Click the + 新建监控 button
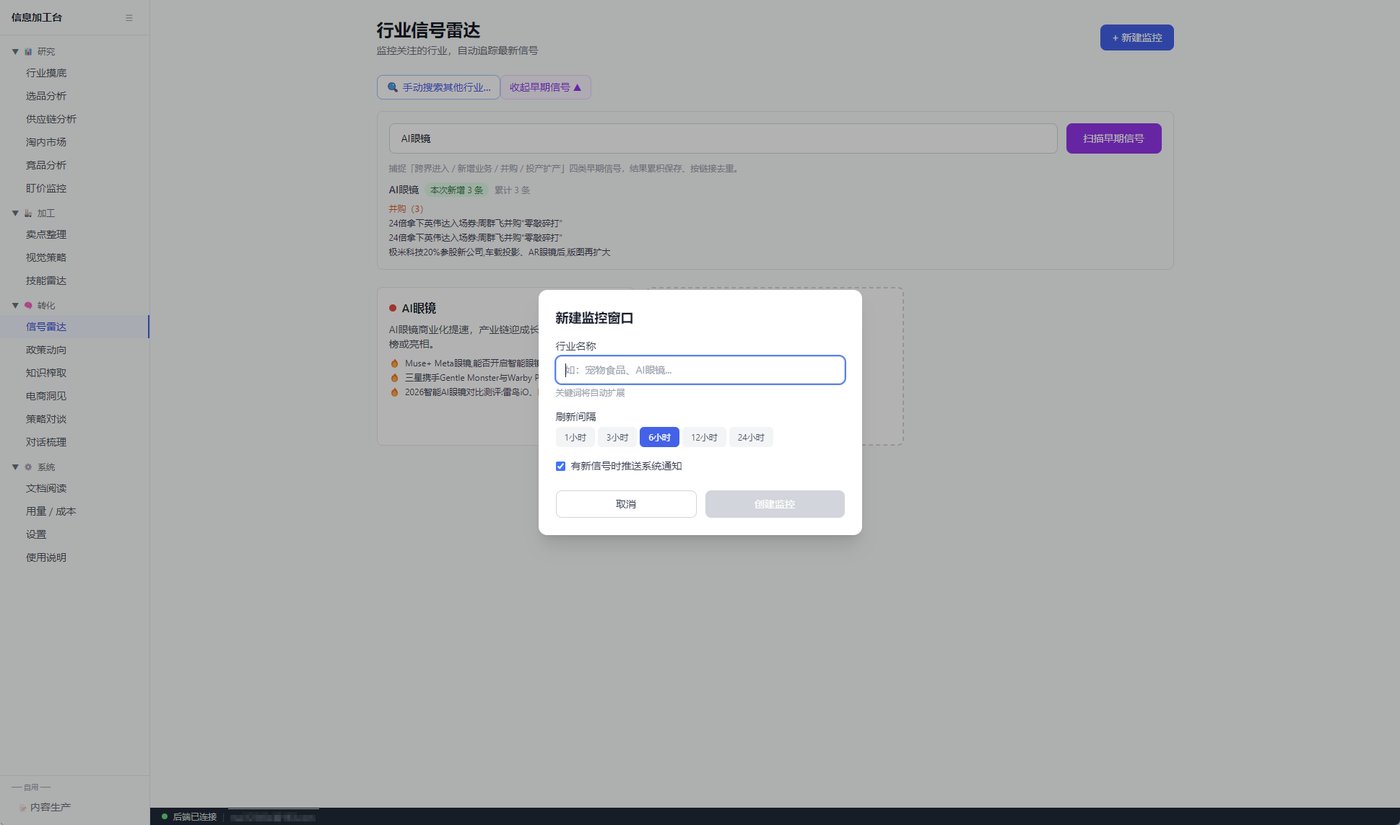 1137,37
